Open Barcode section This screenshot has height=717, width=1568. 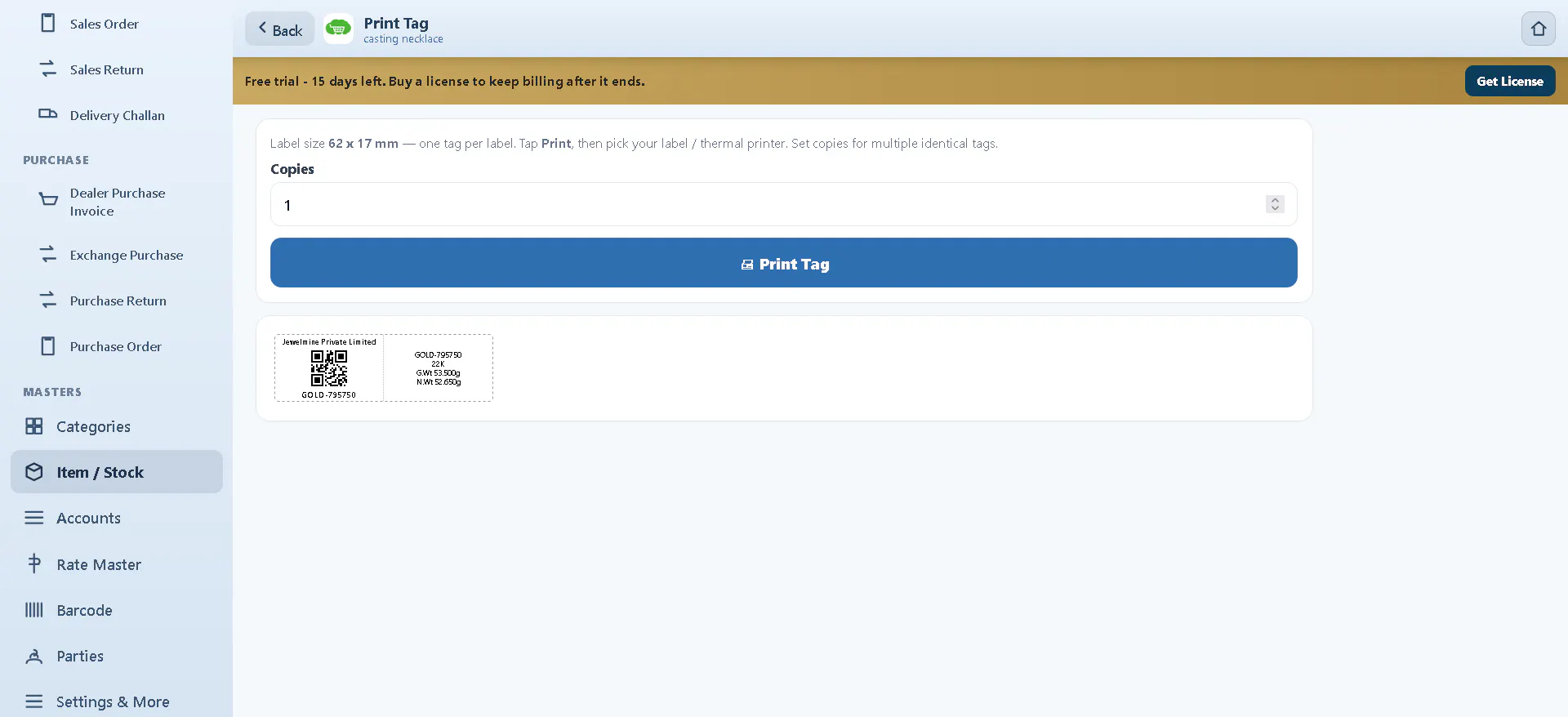pyautogui.click(x=116, y=610)
